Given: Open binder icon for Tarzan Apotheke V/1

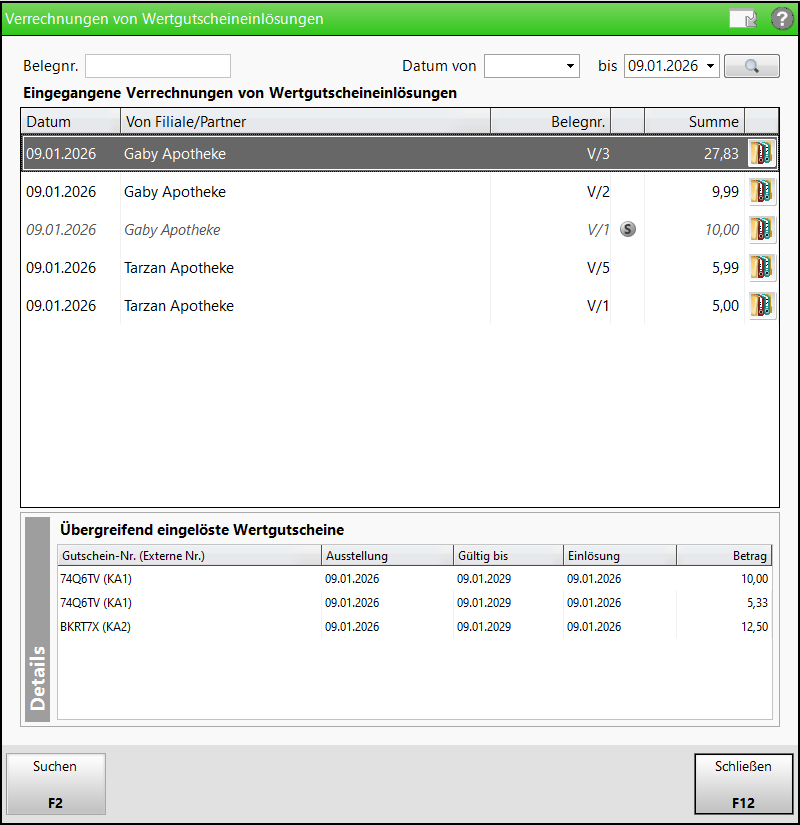Looking at the screenshot, I should (762, 306).
